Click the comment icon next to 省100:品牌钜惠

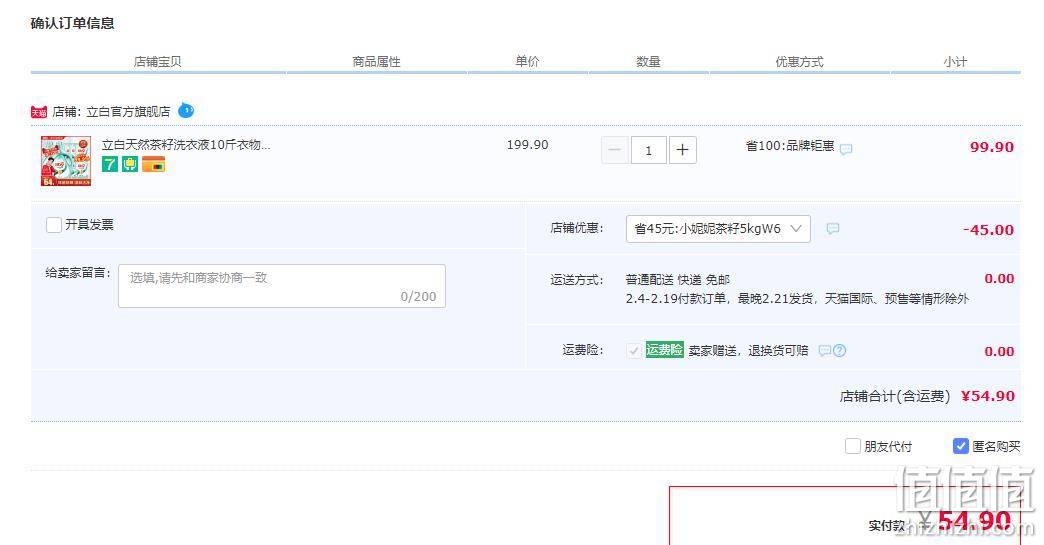(x=846, y=149)
